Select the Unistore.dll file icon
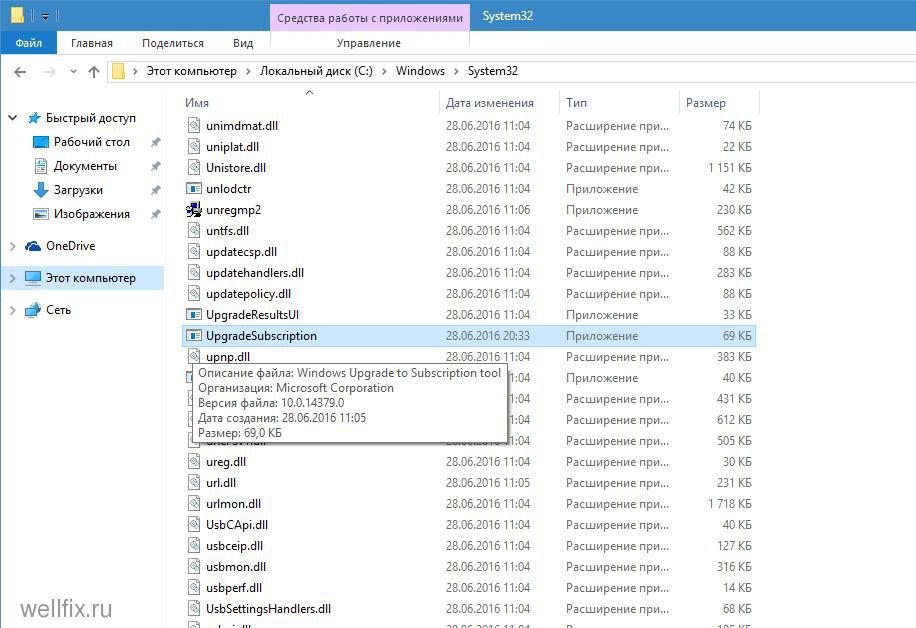Screen dimensions: 916x628 click(x=194, y=168)
